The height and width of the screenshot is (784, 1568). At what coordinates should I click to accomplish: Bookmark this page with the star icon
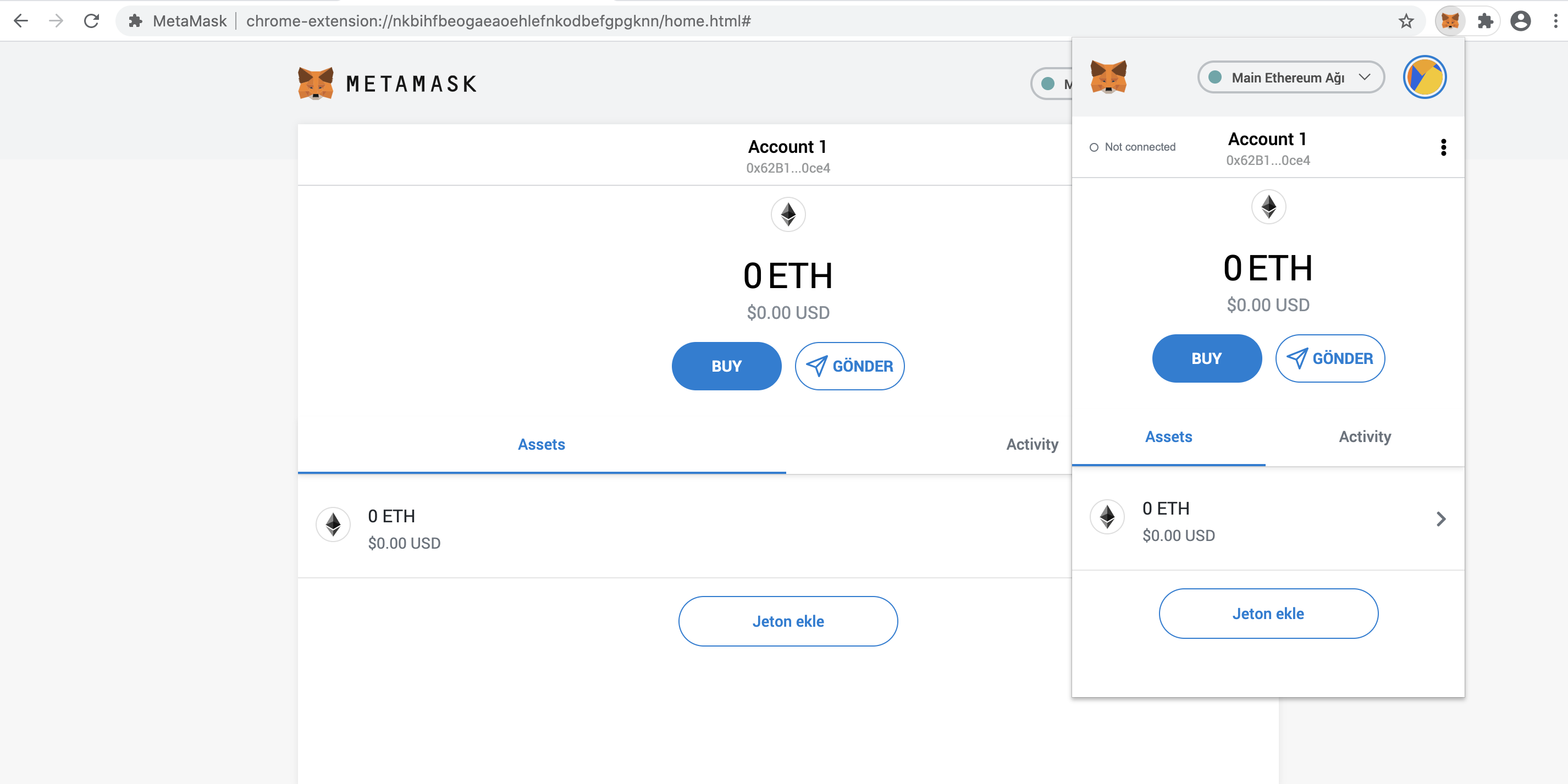tap(1406, 21)
